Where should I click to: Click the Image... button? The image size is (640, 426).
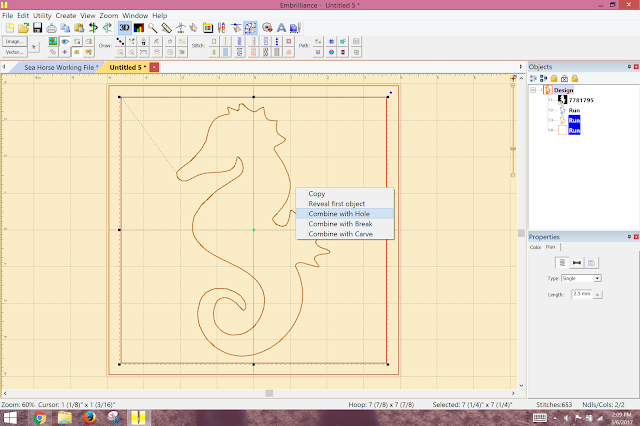pos(14,42)
